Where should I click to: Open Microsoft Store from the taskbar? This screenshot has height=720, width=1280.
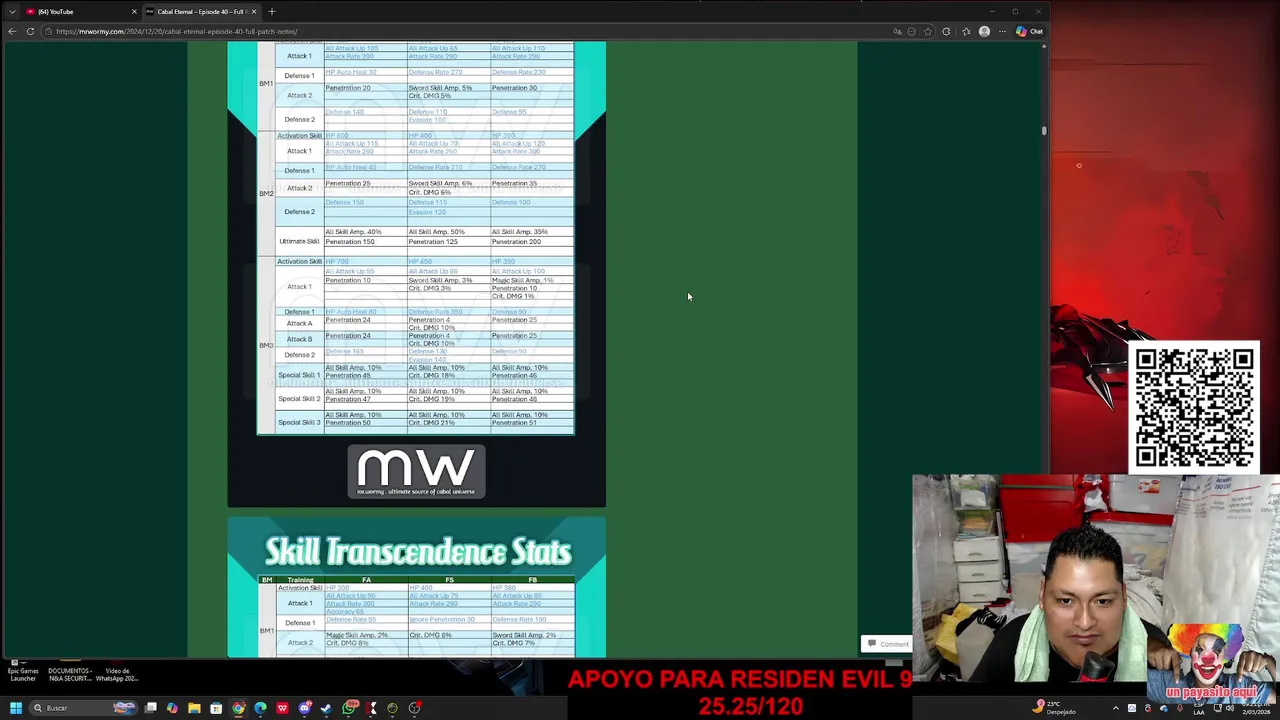(216, 708)
